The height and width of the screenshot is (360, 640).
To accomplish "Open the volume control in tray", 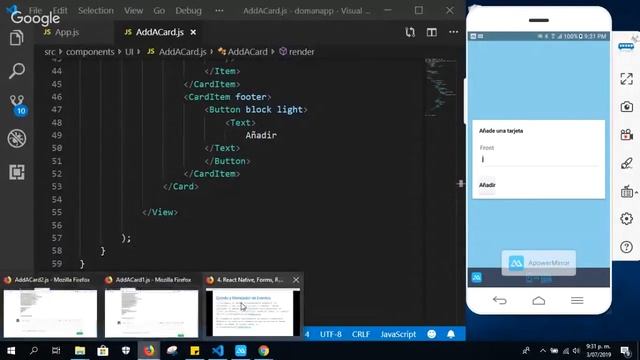I will (x=576, y=351).
